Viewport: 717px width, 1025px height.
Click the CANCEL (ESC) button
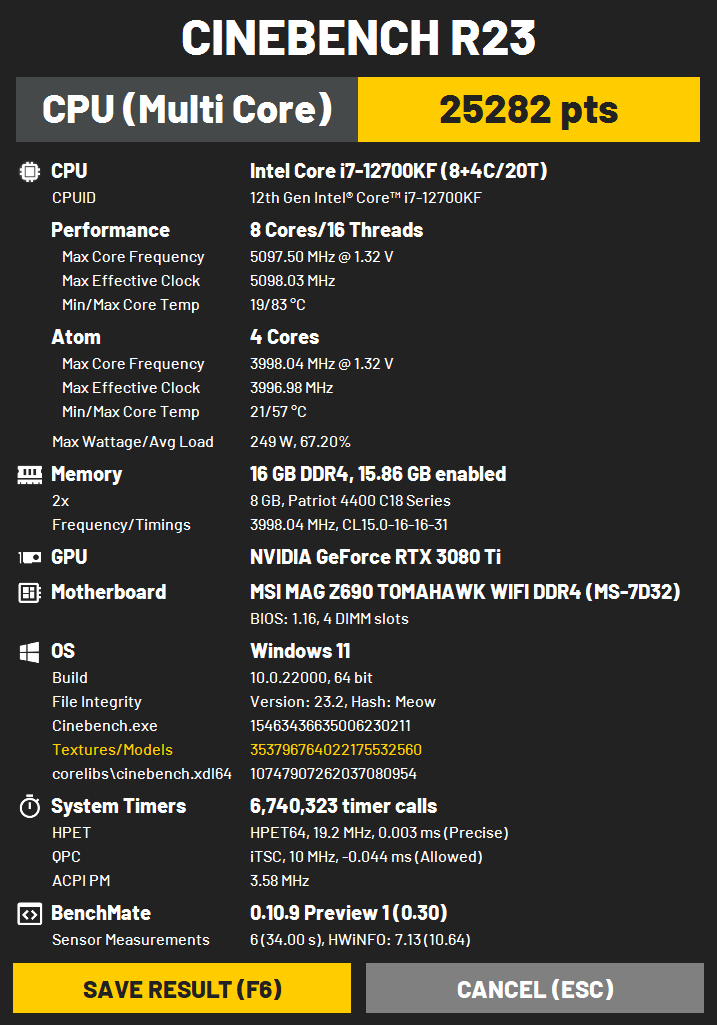[535, 988]
